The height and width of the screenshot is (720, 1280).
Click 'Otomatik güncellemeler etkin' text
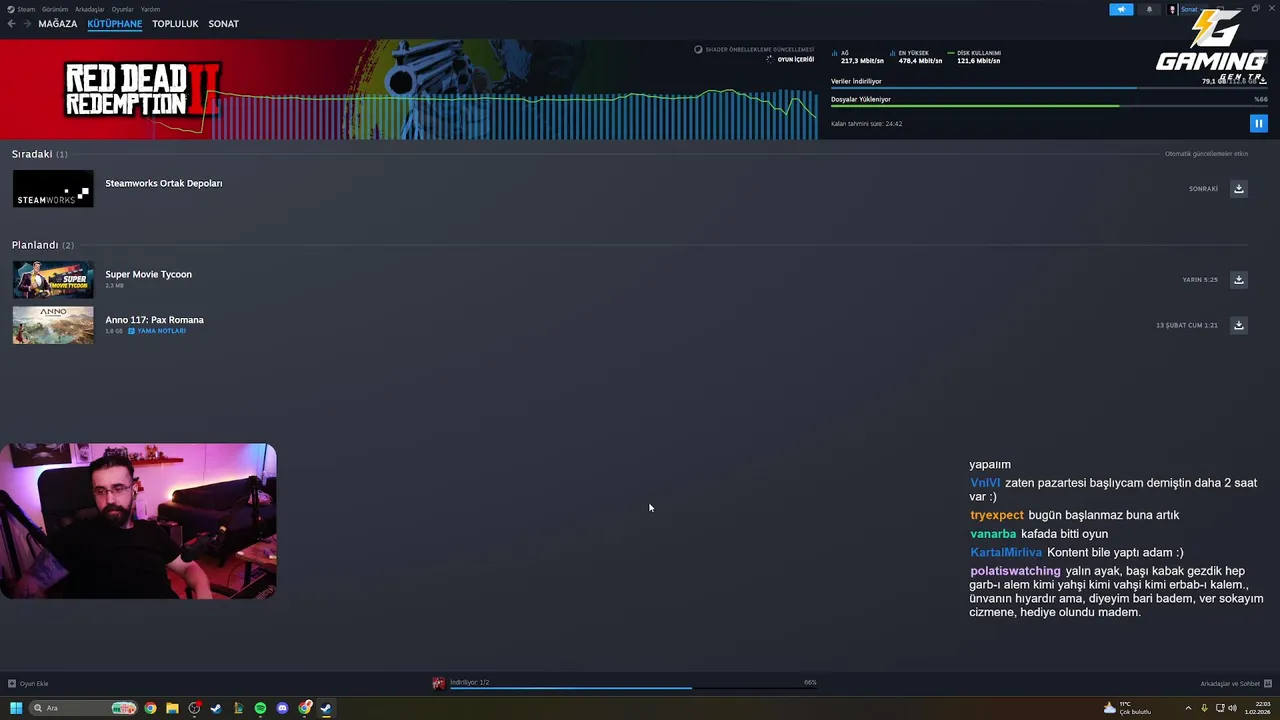(x=1206, y=154)
